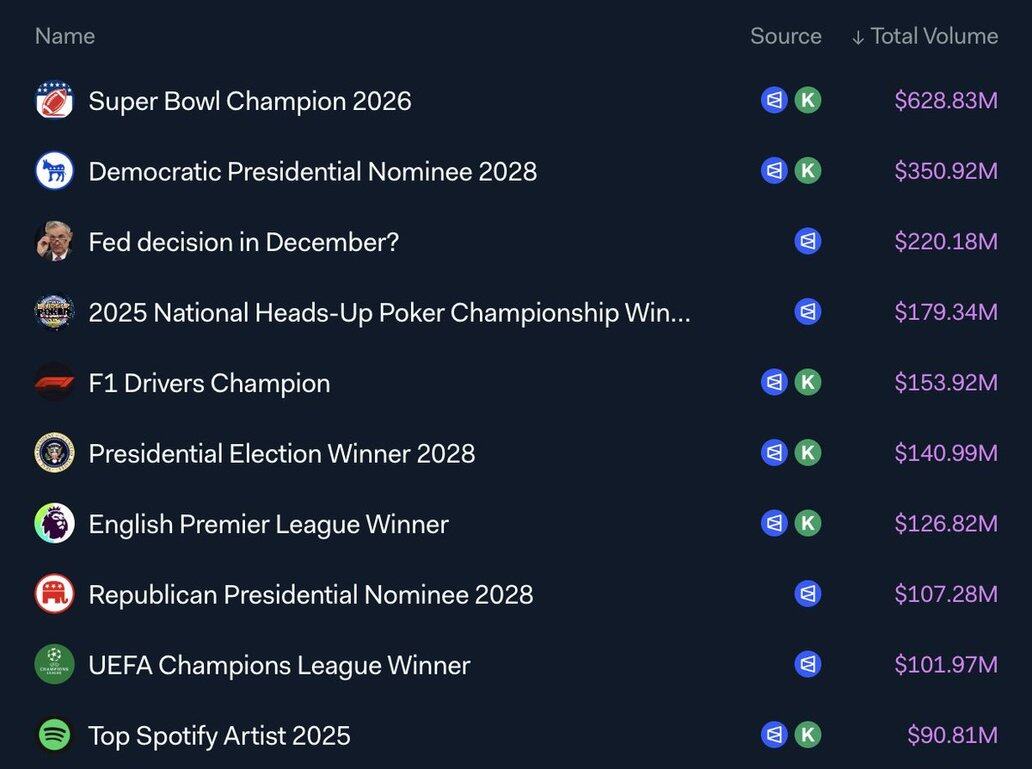Click the UEFA Champions League icon

(54, 665)
